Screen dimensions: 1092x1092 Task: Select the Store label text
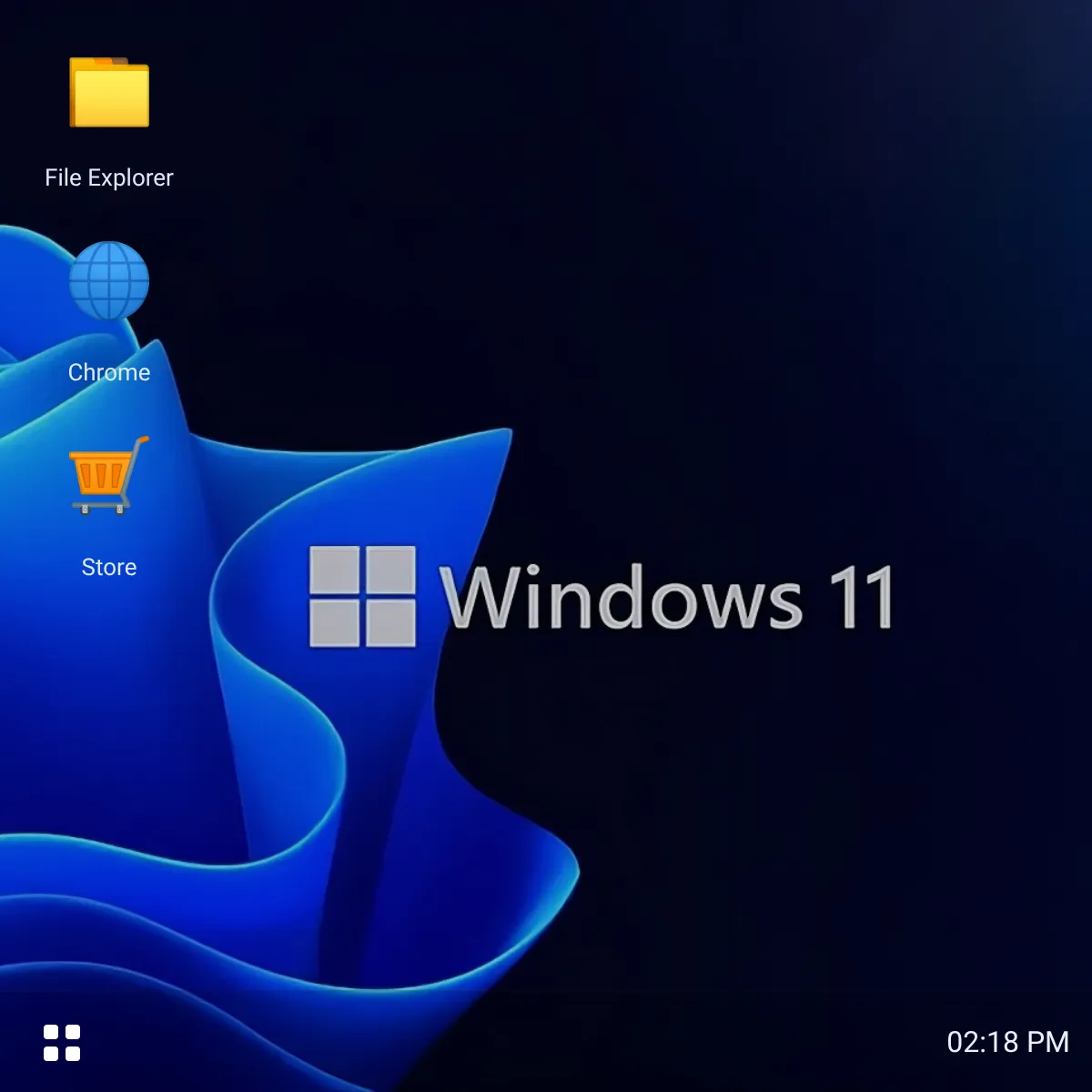(109, 567)
